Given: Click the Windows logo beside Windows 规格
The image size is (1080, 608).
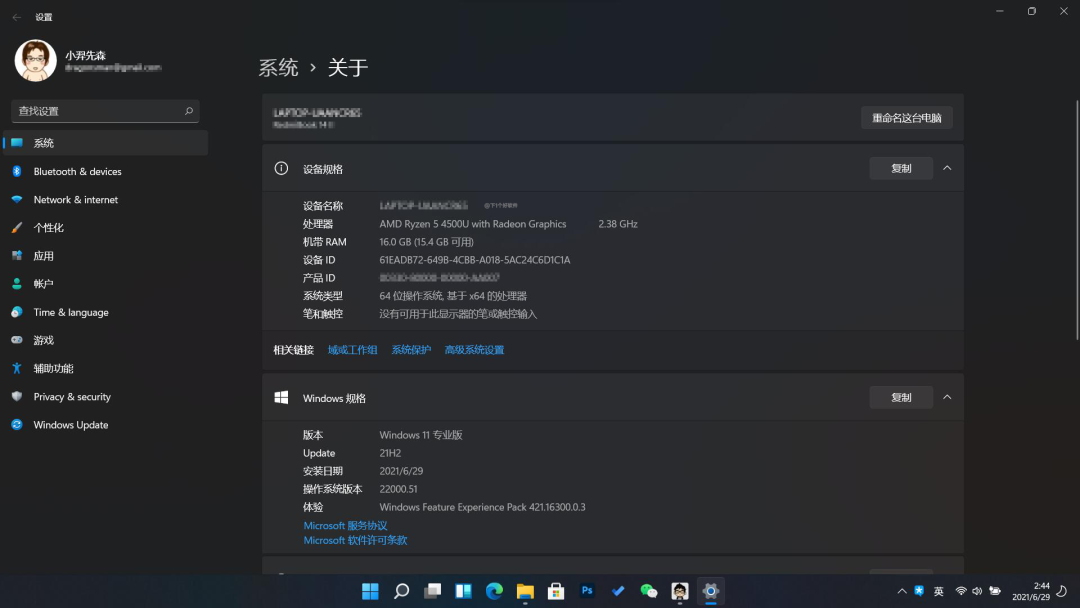Looking at the screenshot, I should tap(281, 397).
